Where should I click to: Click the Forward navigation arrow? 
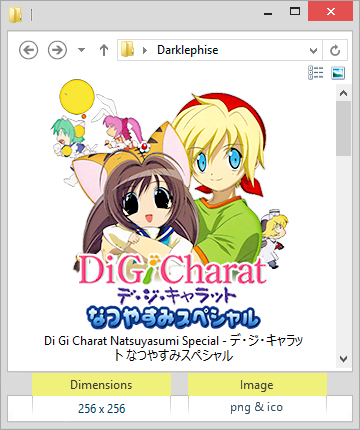[x=57, y=50]
